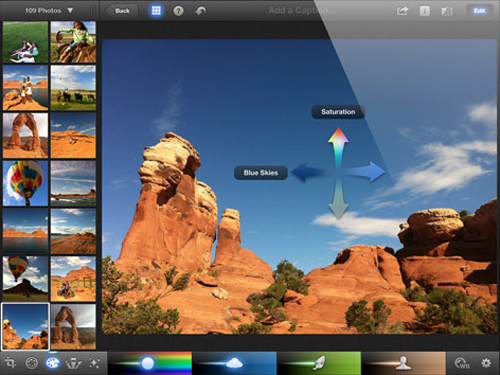
Task: Toggle the thumbnail grid view
Action: click(156, 11)
